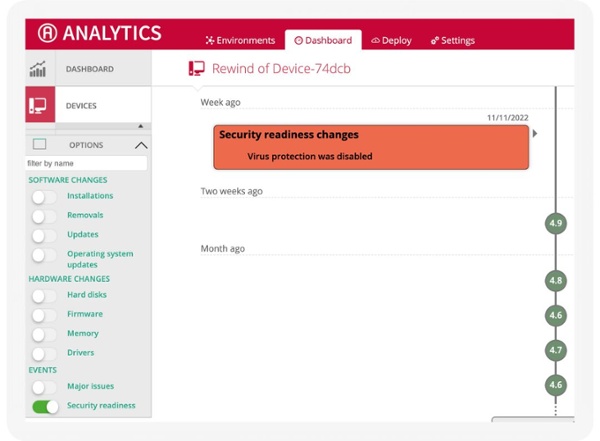
Task: Click the Security readiness label
Action: (x=101, y=405)
